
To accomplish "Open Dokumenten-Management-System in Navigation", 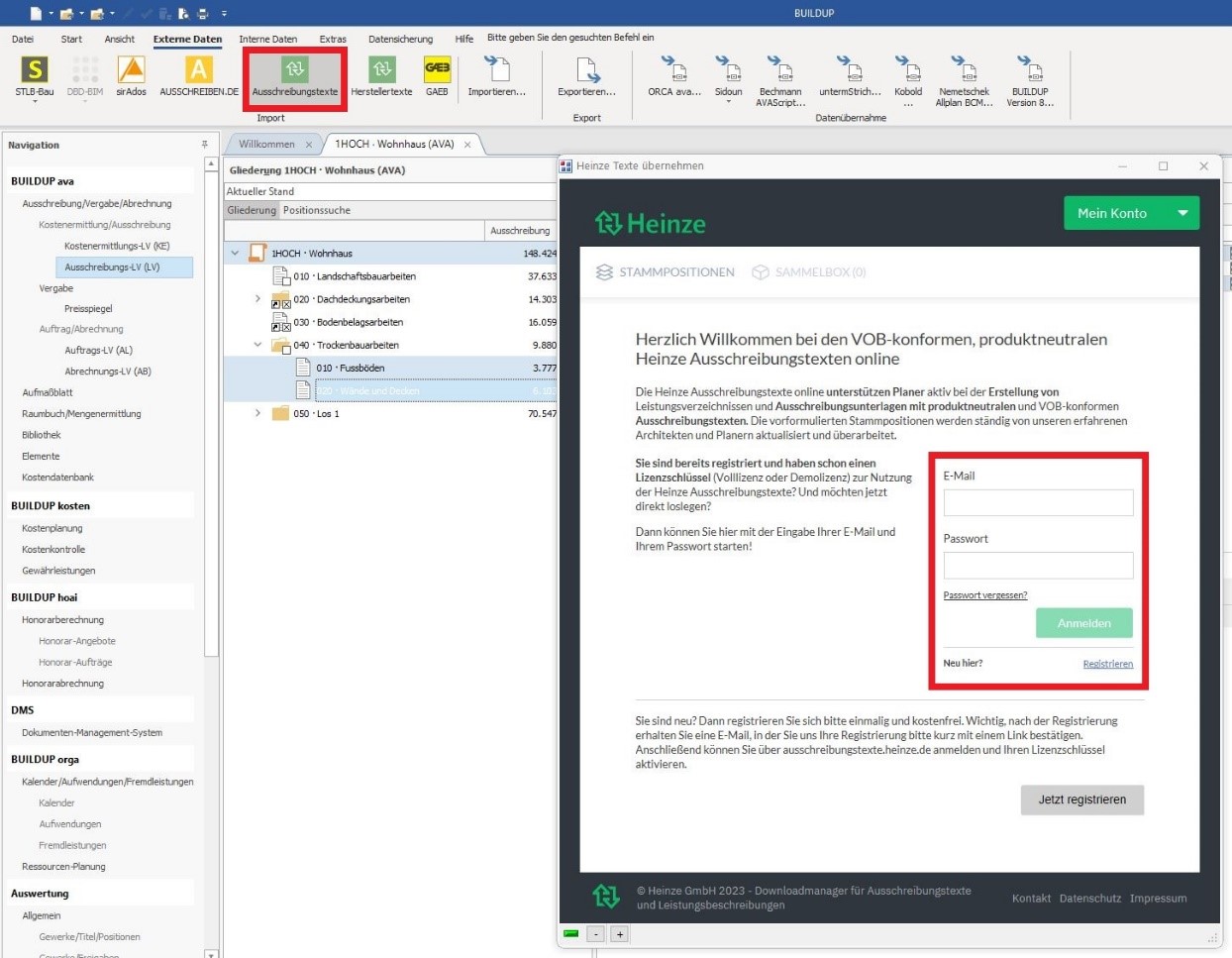I will coord(92,733).
